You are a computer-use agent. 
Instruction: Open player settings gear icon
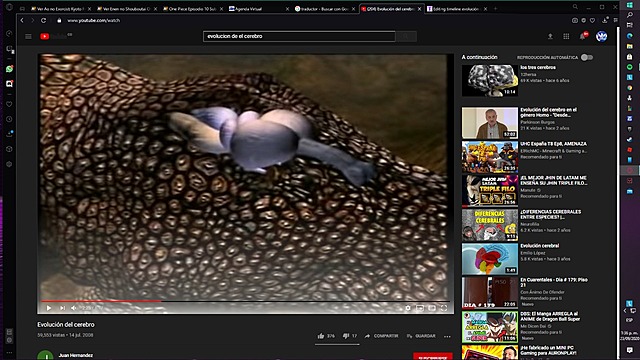(407, 308)
